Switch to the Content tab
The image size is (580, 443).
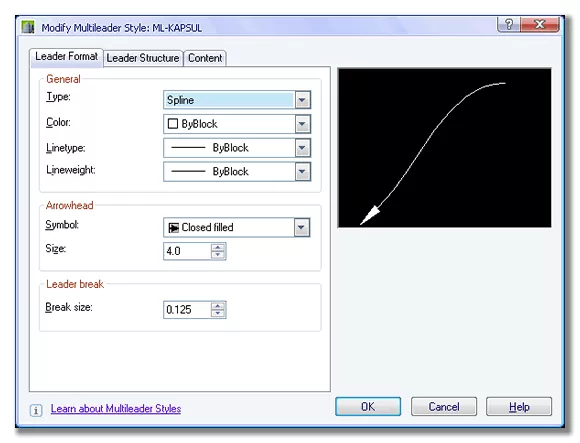click(x=205, y=58)
